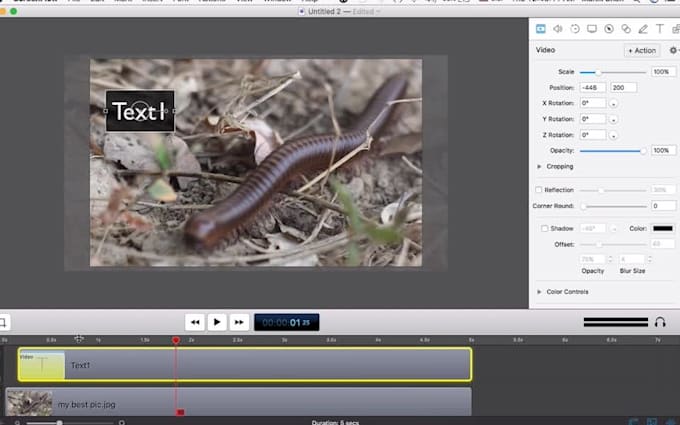
Task: Click the fast forward button
Action: point(239,322)
